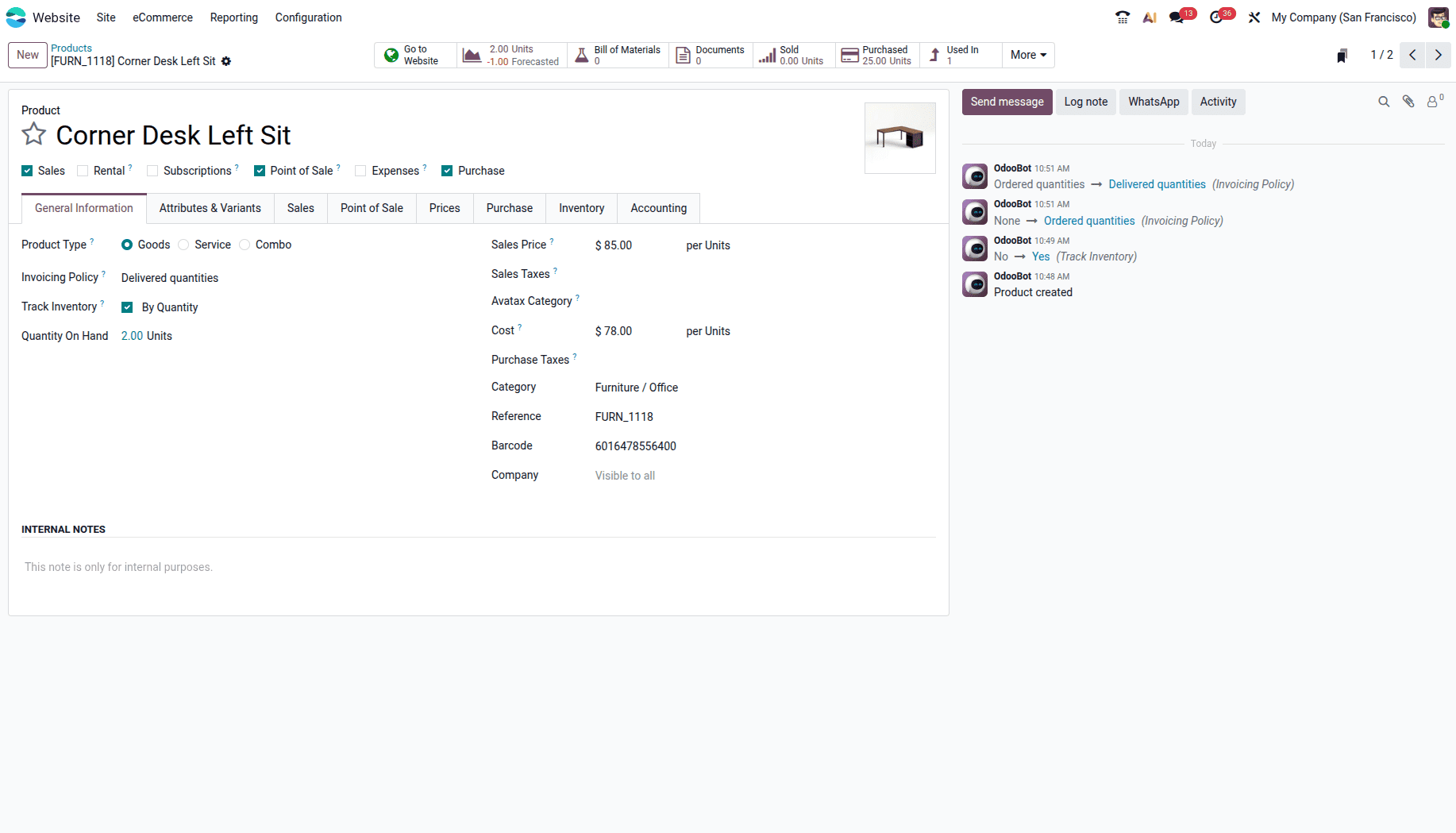
Task: Open Category field showing Furniture / Office
Action: [765, 388]
